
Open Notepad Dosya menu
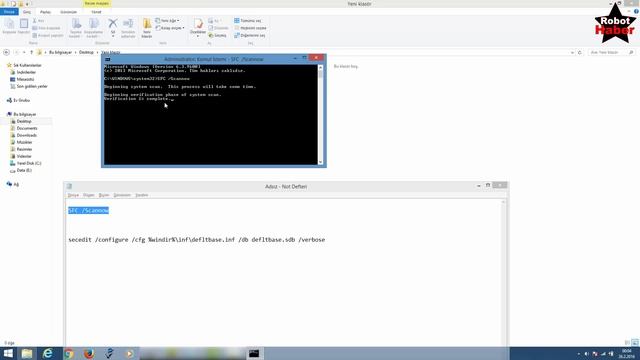pyautogui.click(x=73, y=195)
